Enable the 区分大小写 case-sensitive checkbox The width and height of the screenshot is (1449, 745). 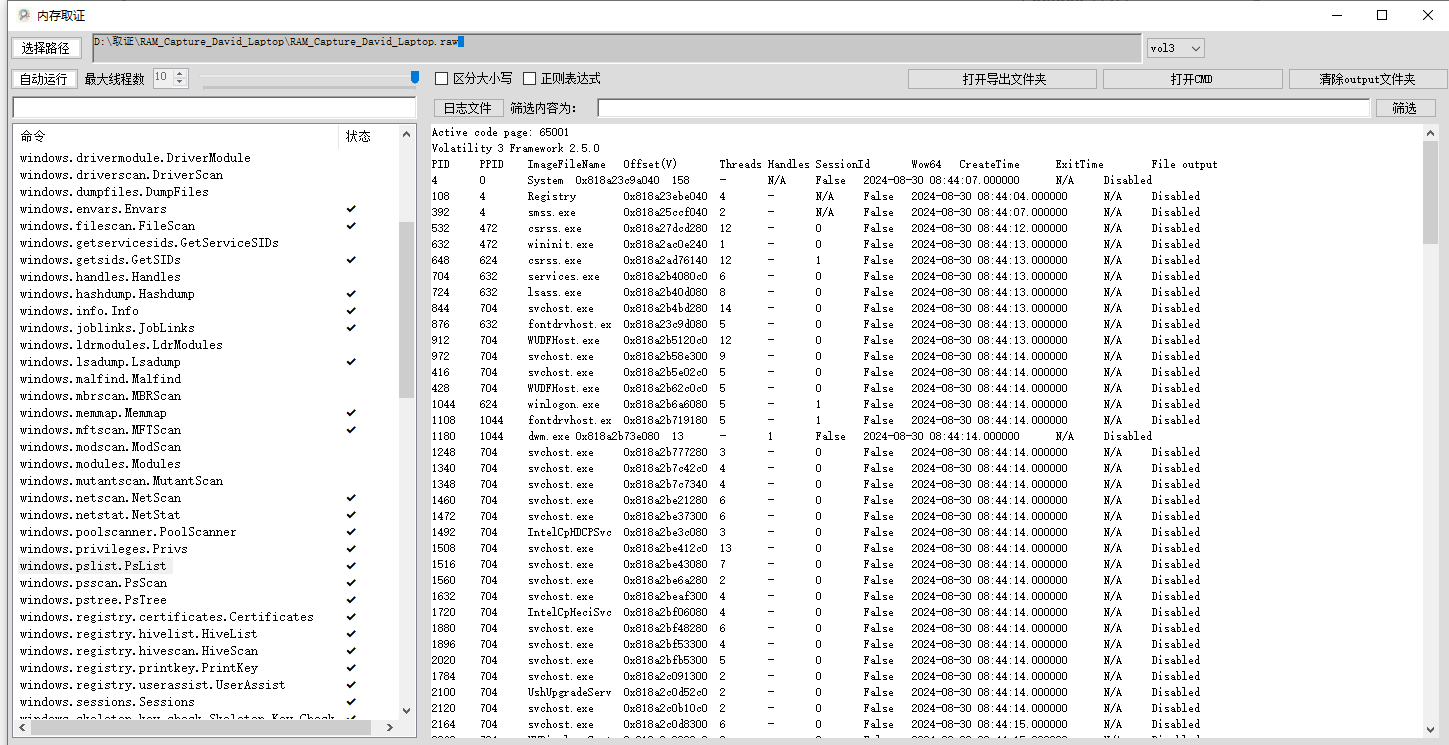tap(441, 79)
